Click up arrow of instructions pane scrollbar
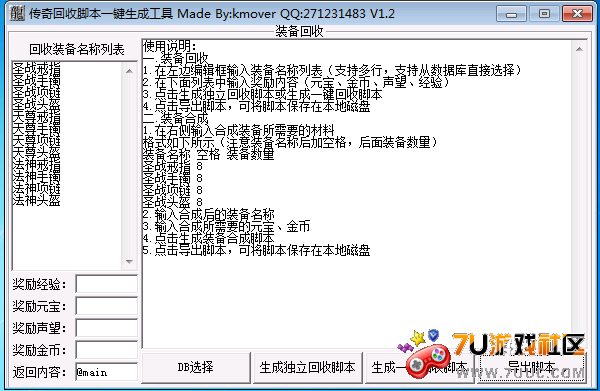 tap(579, 49)
